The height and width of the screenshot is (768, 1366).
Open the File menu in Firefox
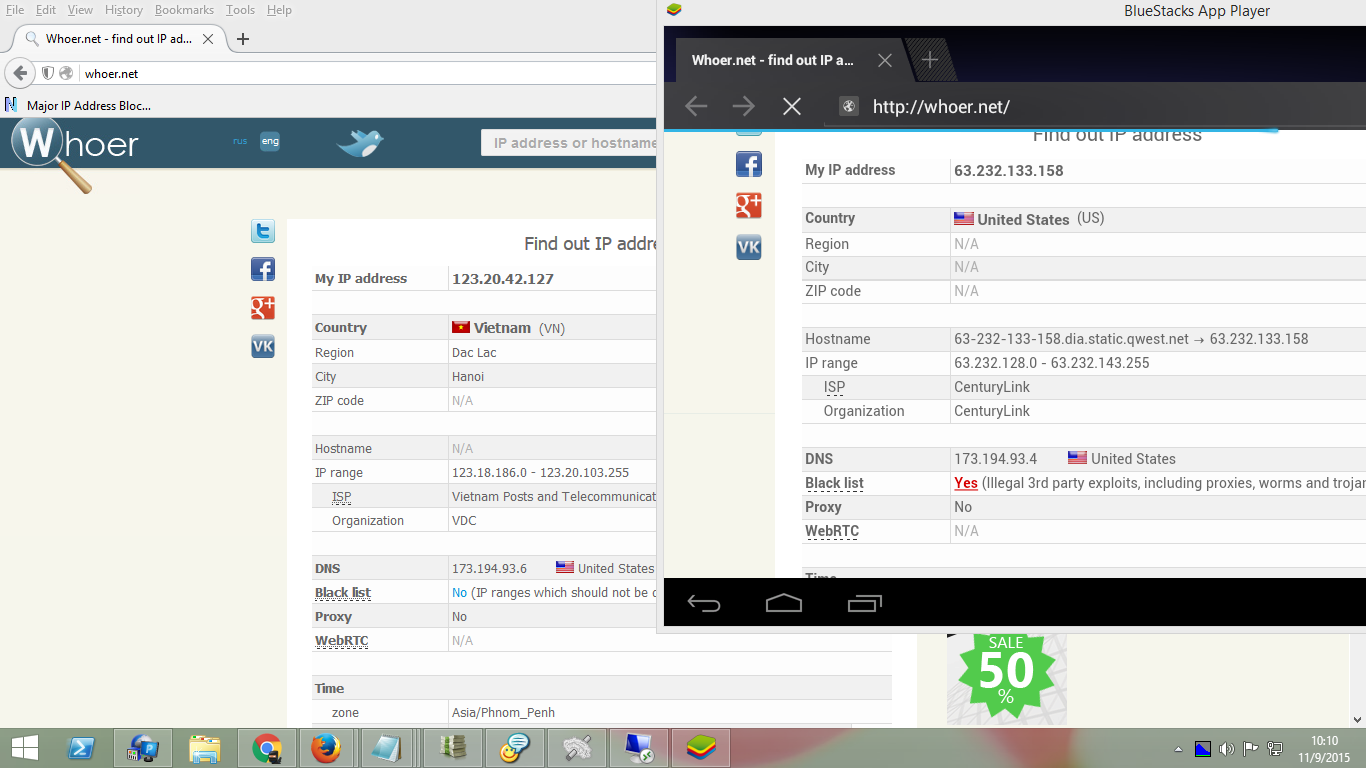15,10
